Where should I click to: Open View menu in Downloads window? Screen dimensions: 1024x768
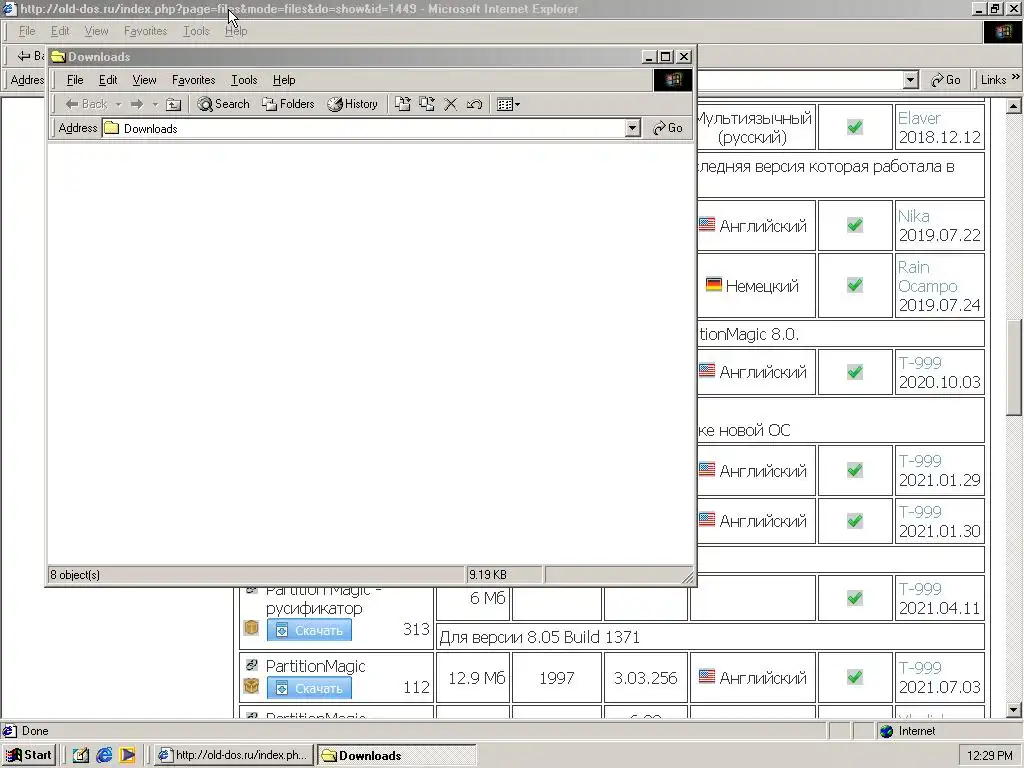144,80
